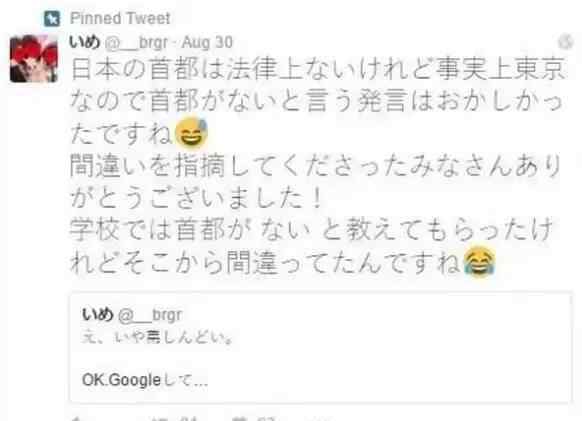Open the Aug 30 timestamp permalink

[207, 42]
